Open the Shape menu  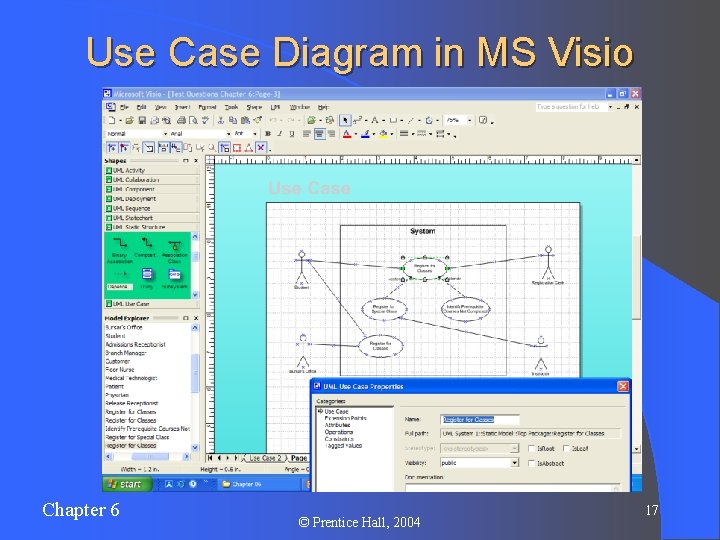click(x=254, y=107)
